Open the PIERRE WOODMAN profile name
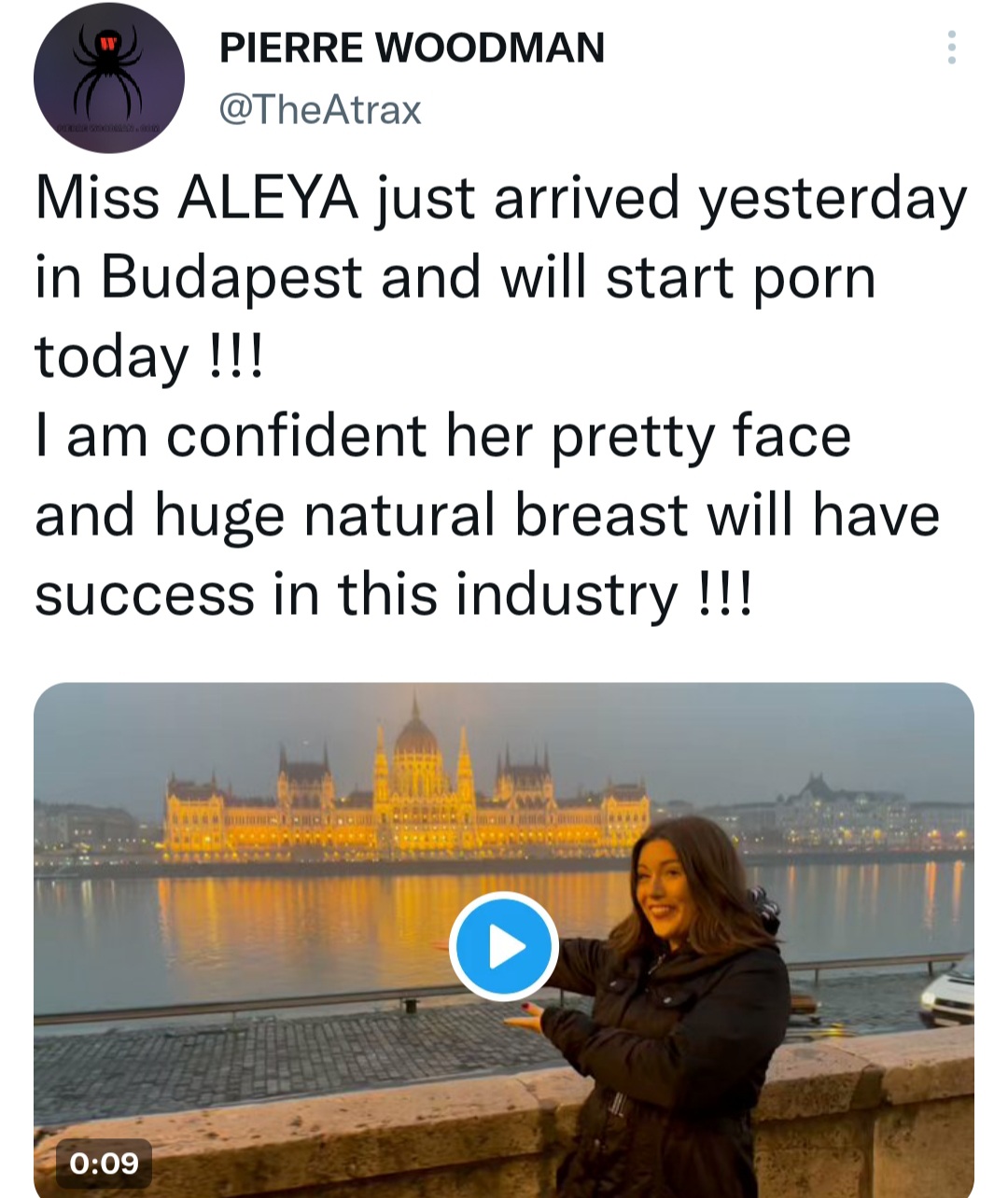The height and width of the screenshot is (1198, 1008). (x=412, y=48)
